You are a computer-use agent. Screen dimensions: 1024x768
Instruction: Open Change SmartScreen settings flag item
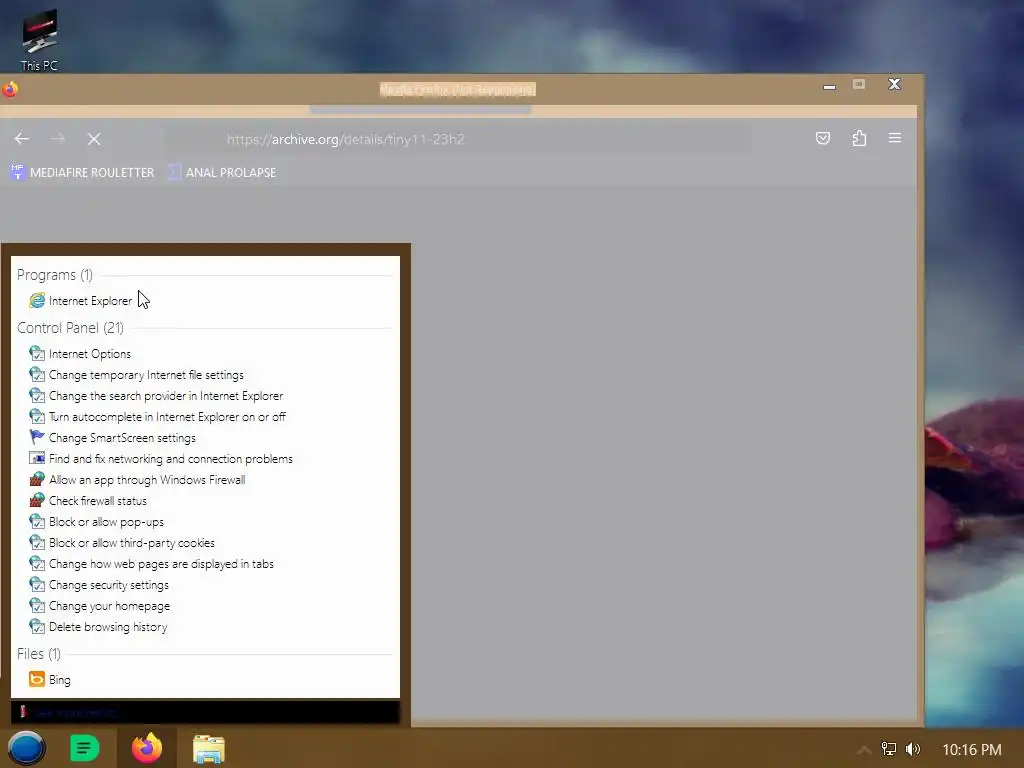112,438
